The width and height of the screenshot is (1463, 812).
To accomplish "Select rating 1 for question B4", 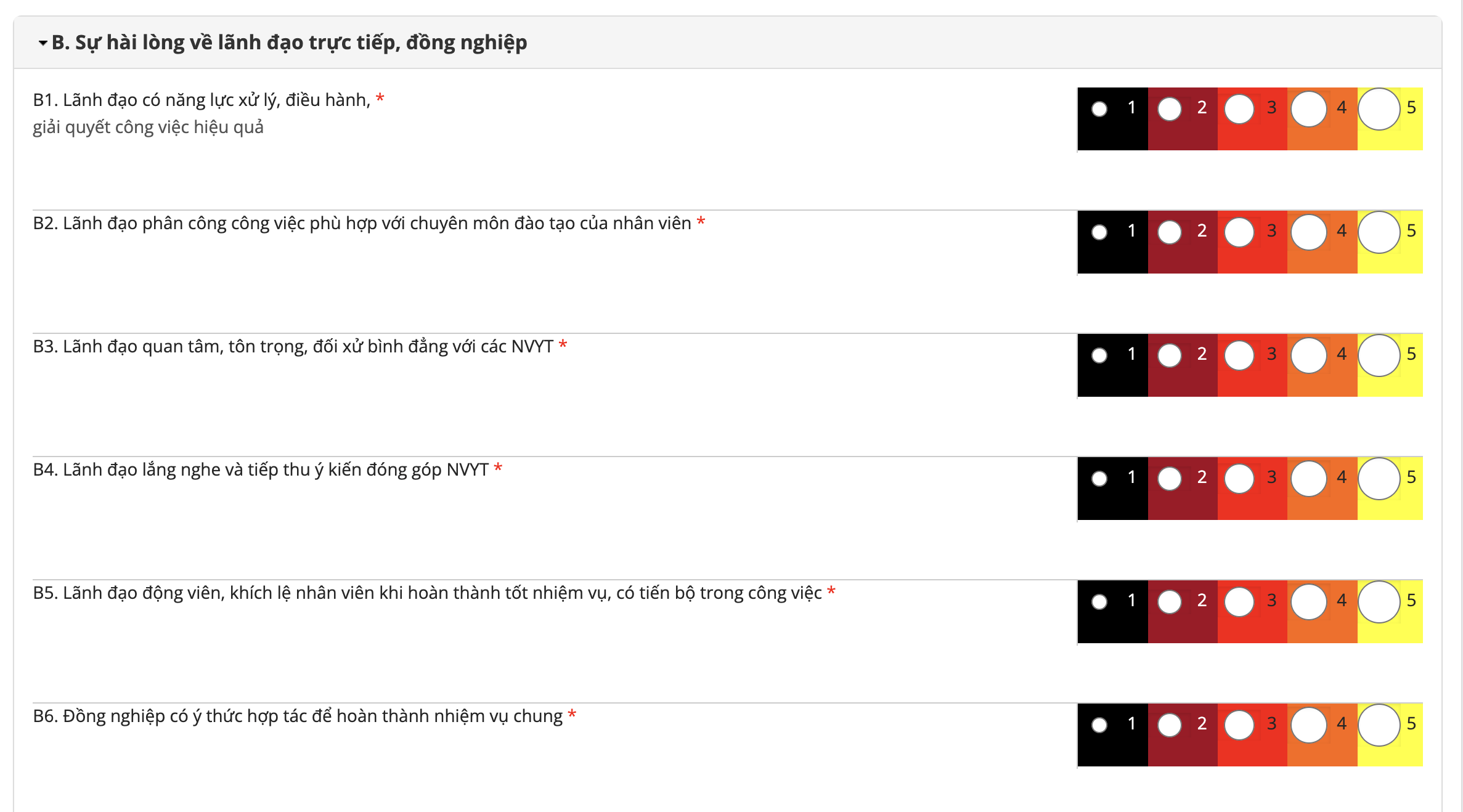I will coord(1099,479).
